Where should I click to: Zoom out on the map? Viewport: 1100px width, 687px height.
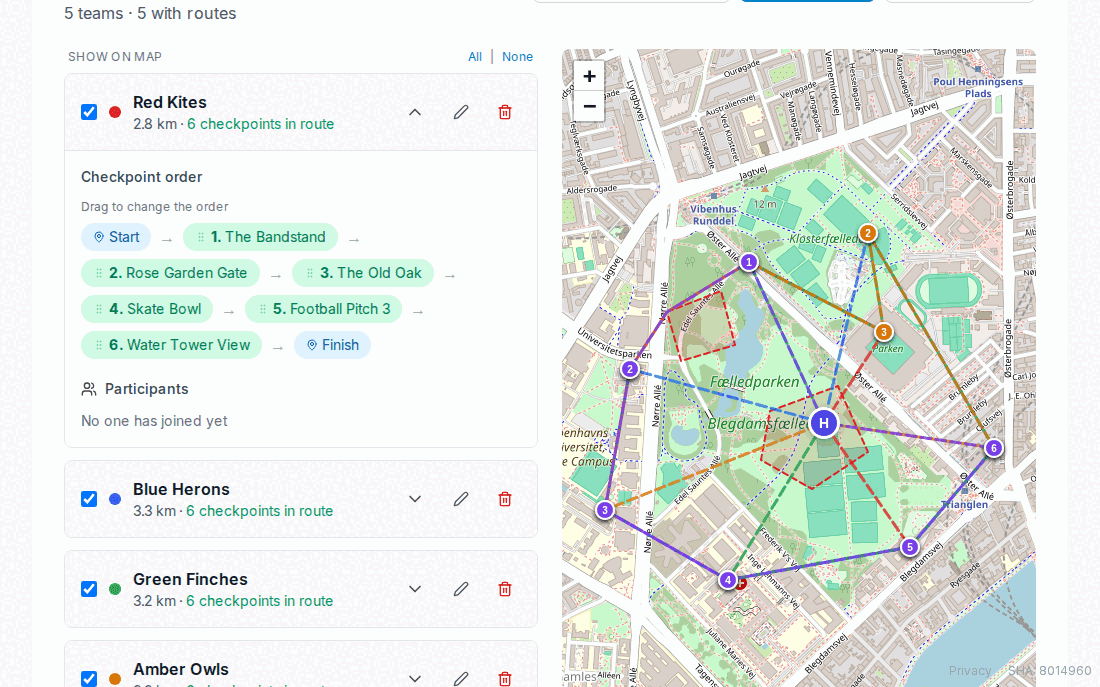tap(589, 106)
